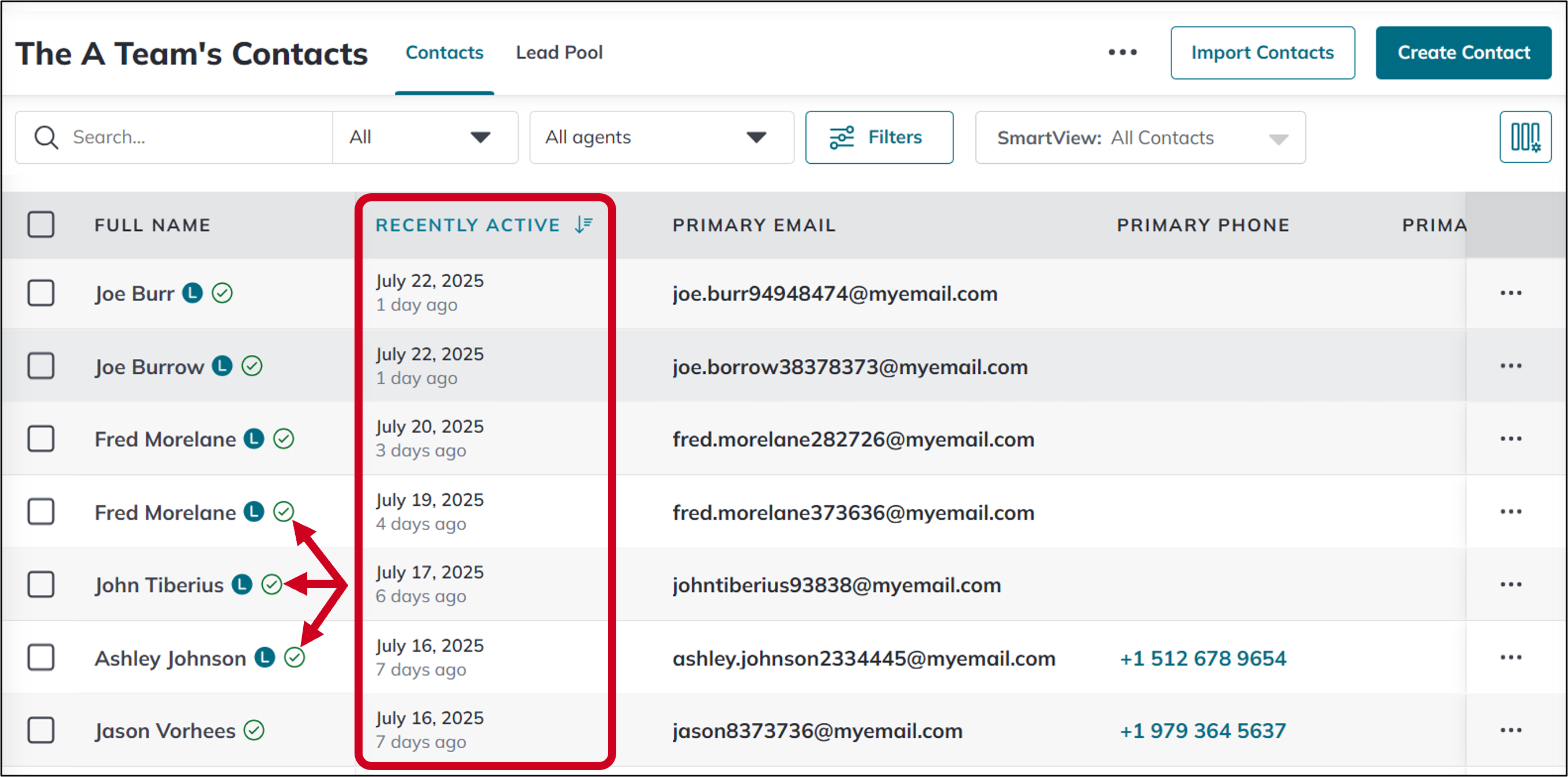Open row actions menu for Joe Burrow

(1511, 366)
